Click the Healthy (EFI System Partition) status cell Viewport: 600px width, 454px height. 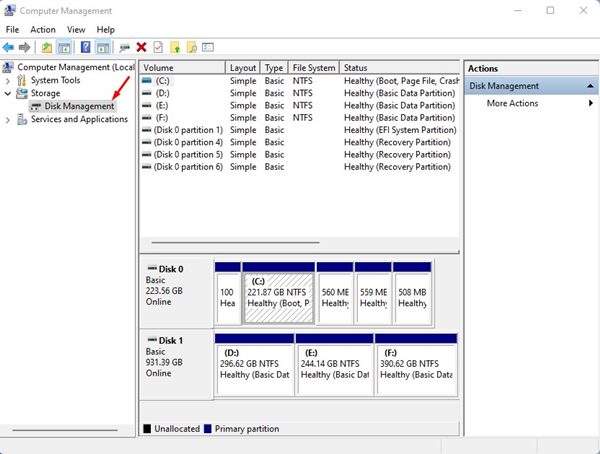(x=400, y=130)
